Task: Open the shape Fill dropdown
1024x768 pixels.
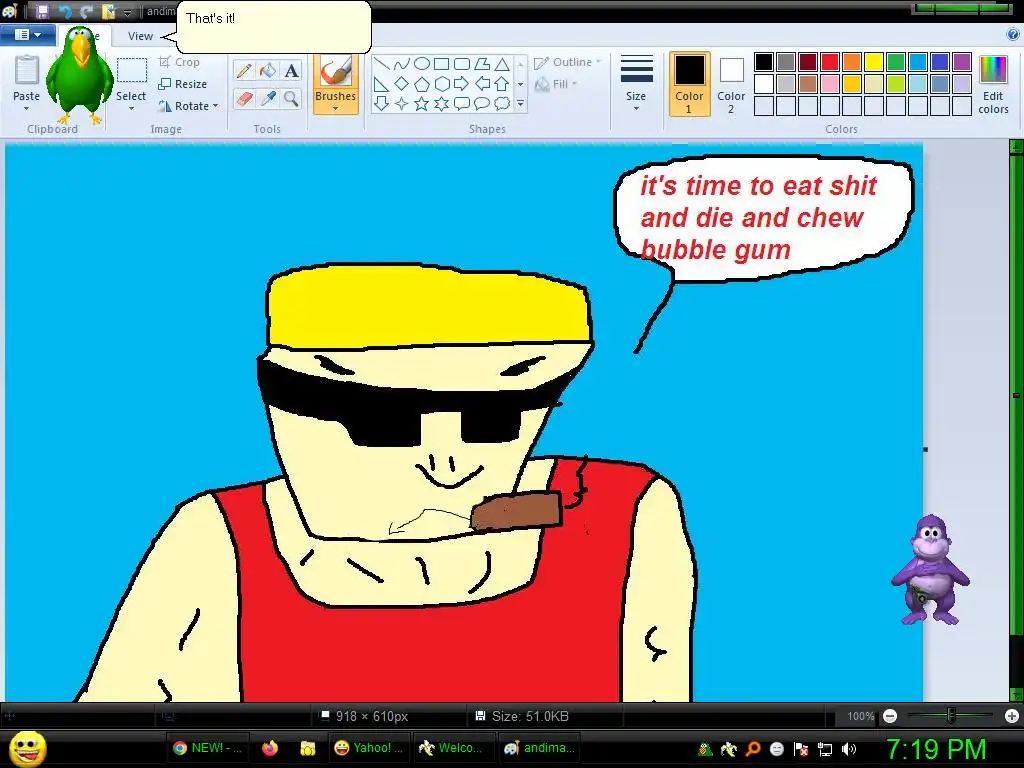Action: coord(556,84)
